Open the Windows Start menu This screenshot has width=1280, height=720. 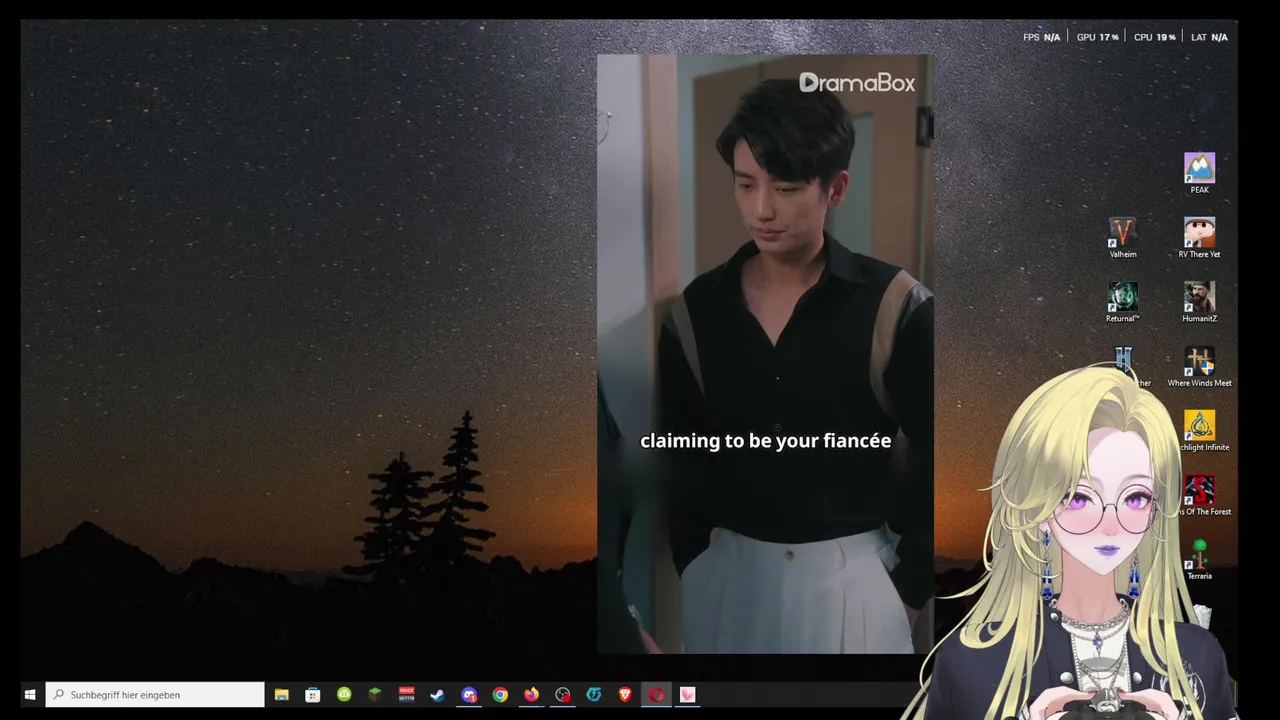(x=30, y=694)
